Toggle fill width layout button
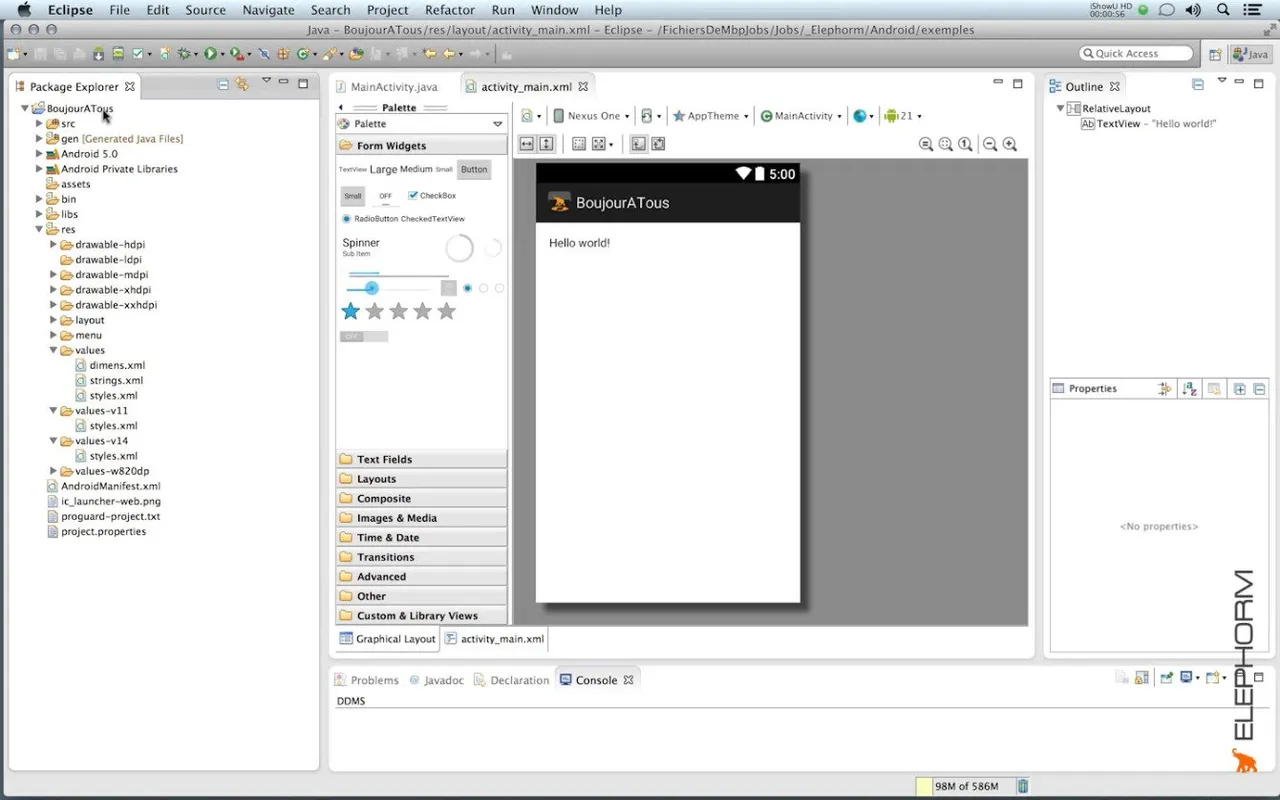 pos(527,144)
